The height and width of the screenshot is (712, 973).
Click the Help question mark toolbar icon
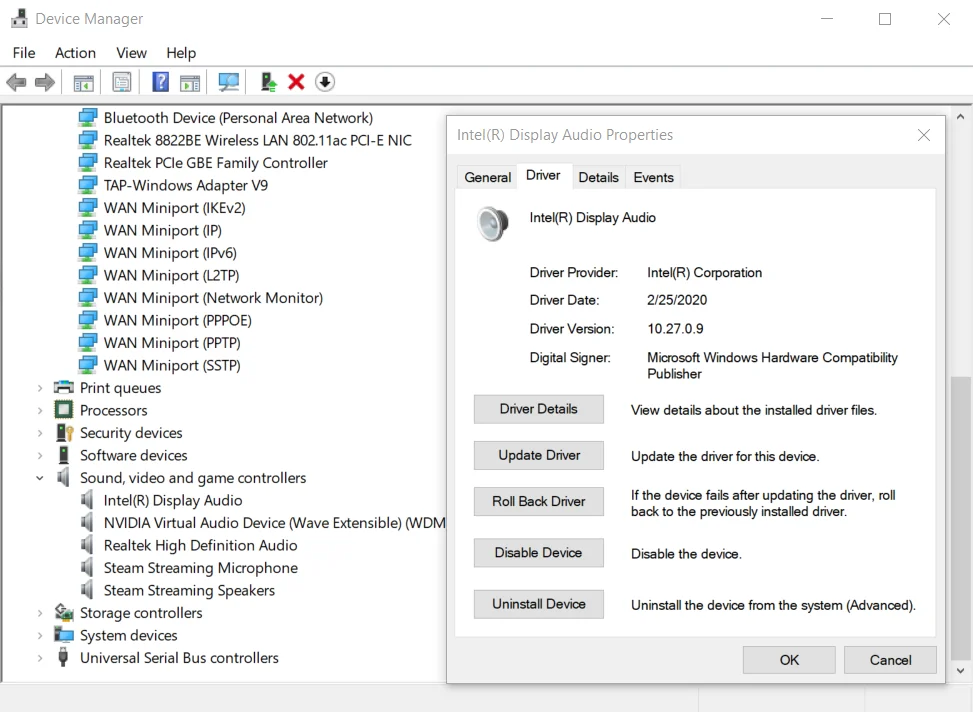click(160, 82)
